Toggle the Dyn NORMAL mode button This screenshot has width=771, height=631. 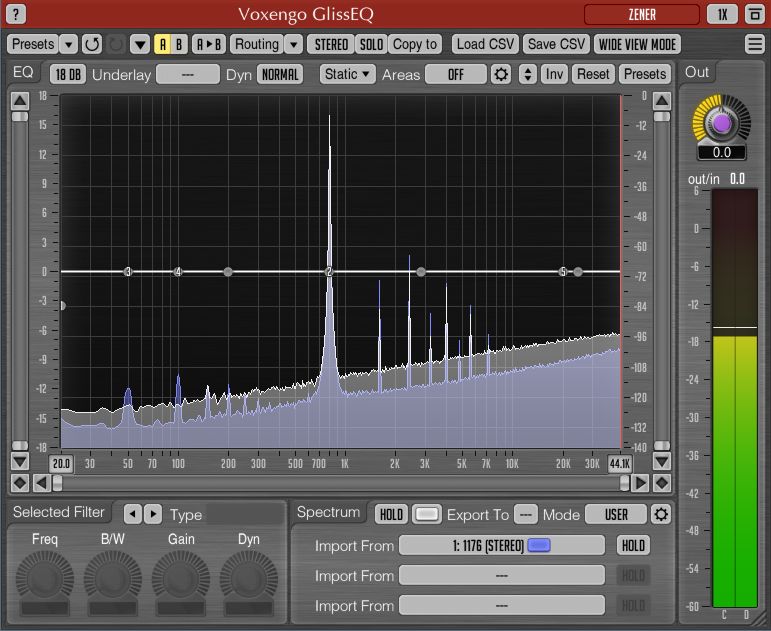280,75
